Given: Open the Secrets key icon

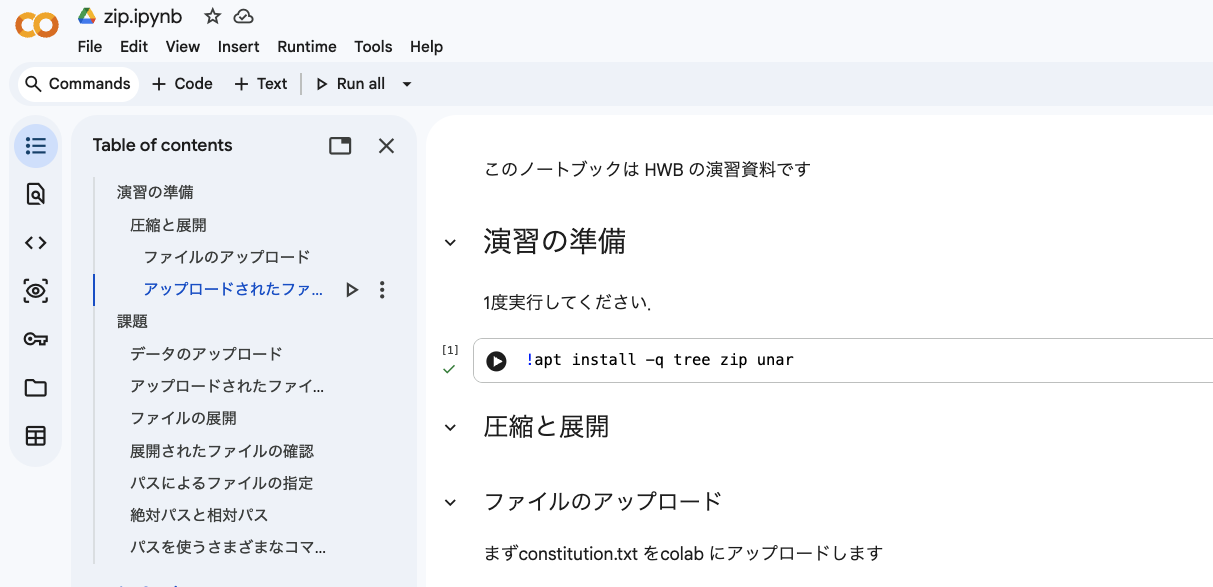Looking at the screenshot, I should [x=36, y=340].
